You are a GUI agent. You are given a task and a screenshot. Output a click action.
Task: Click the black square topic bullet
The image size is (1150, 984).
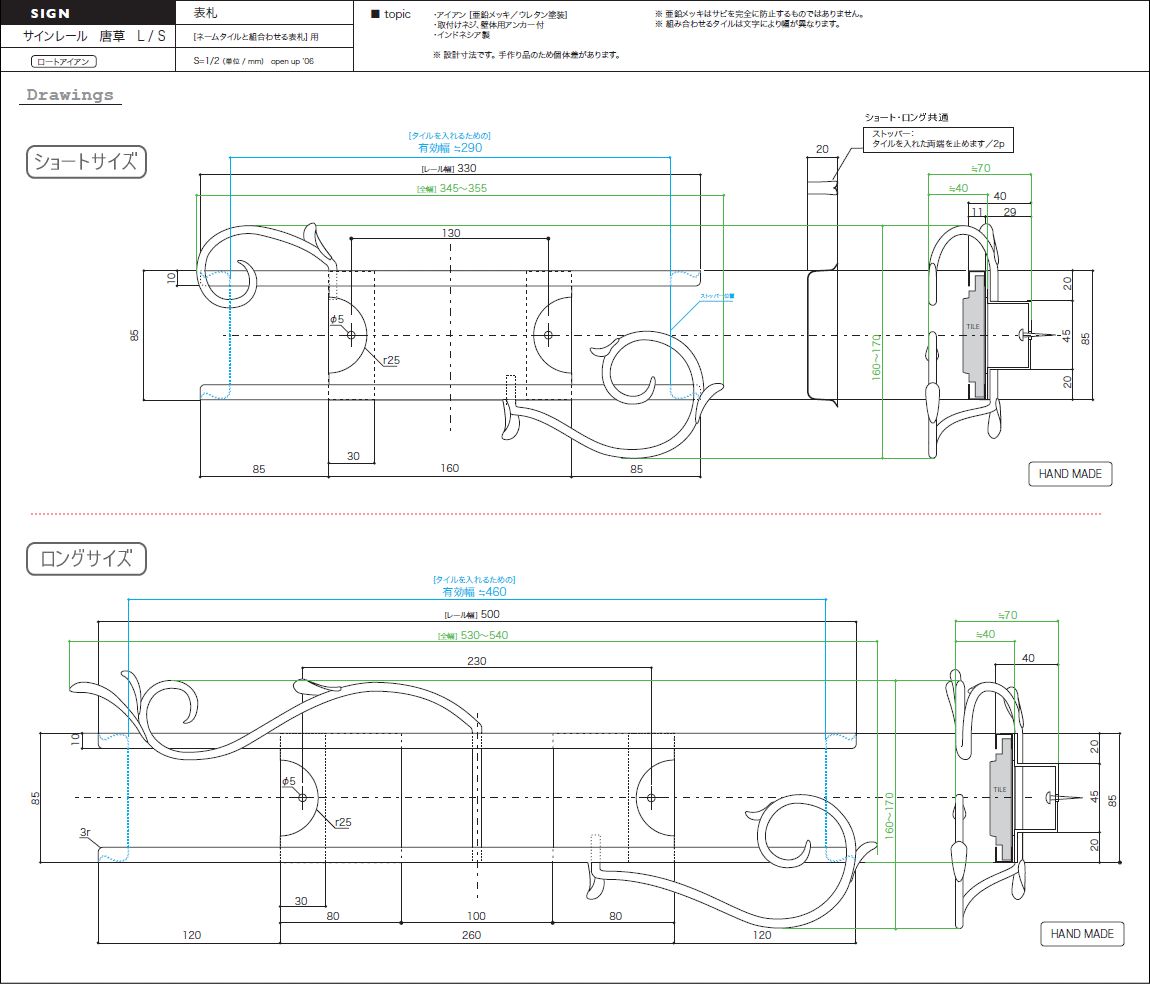(375, 14)
